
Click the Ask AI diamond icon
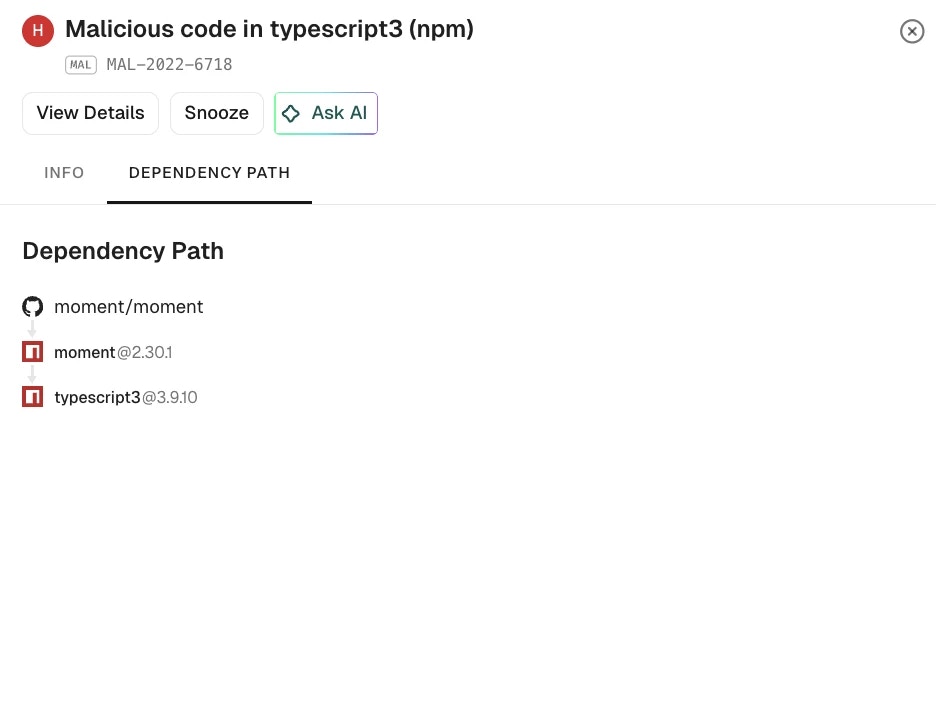click(x=291, y=113)
